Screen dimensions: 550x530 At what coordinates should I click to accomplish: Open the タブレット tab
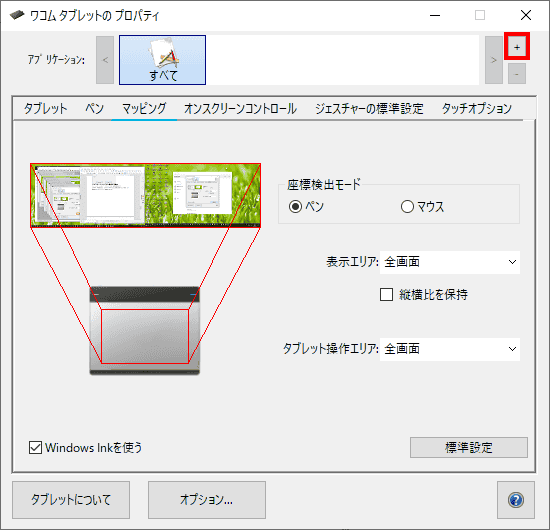[x=45, y=109]
